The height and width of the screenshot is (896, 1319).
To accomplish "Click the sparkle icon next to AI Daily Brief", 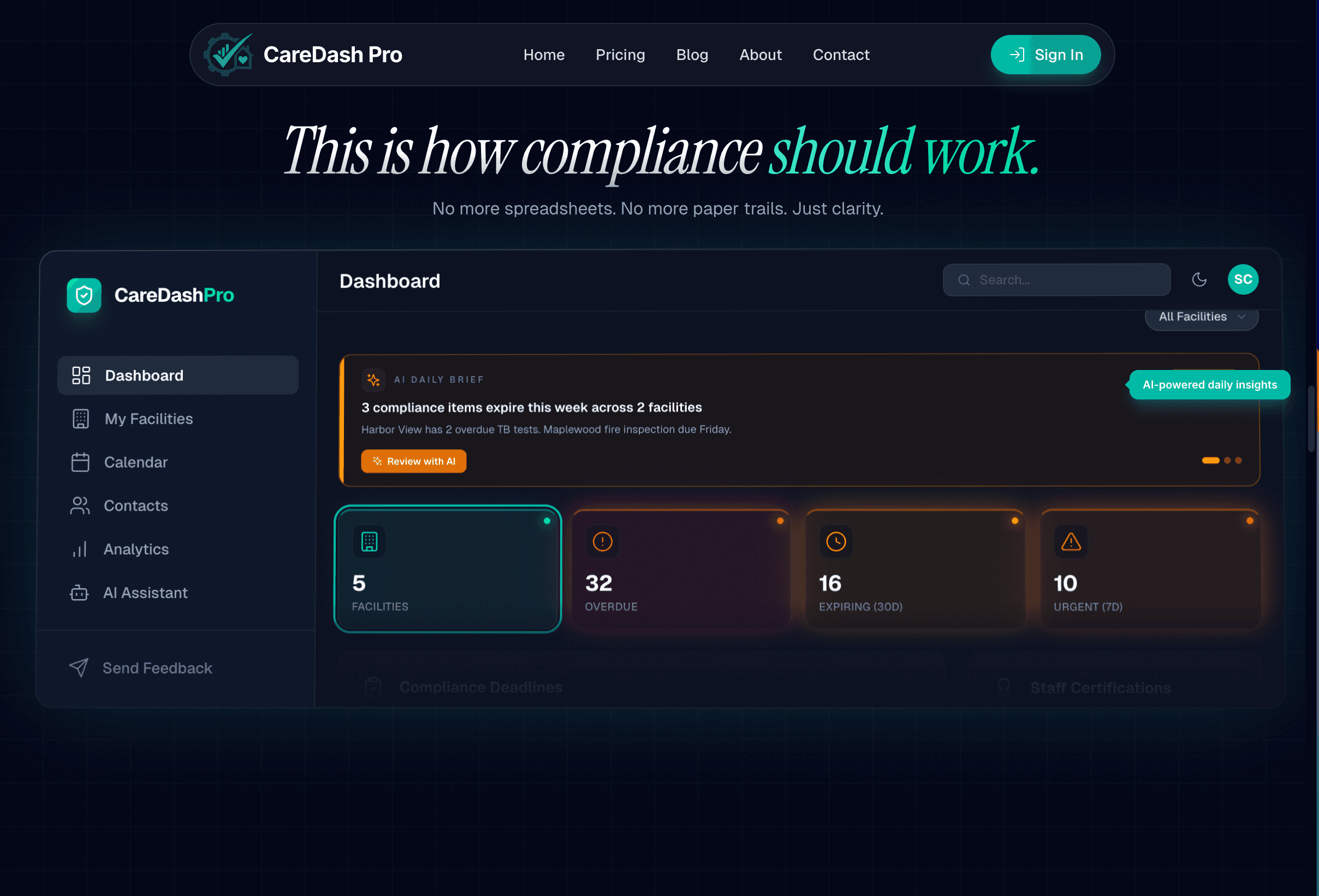I will pyautogui.click(x=373, y=380).
